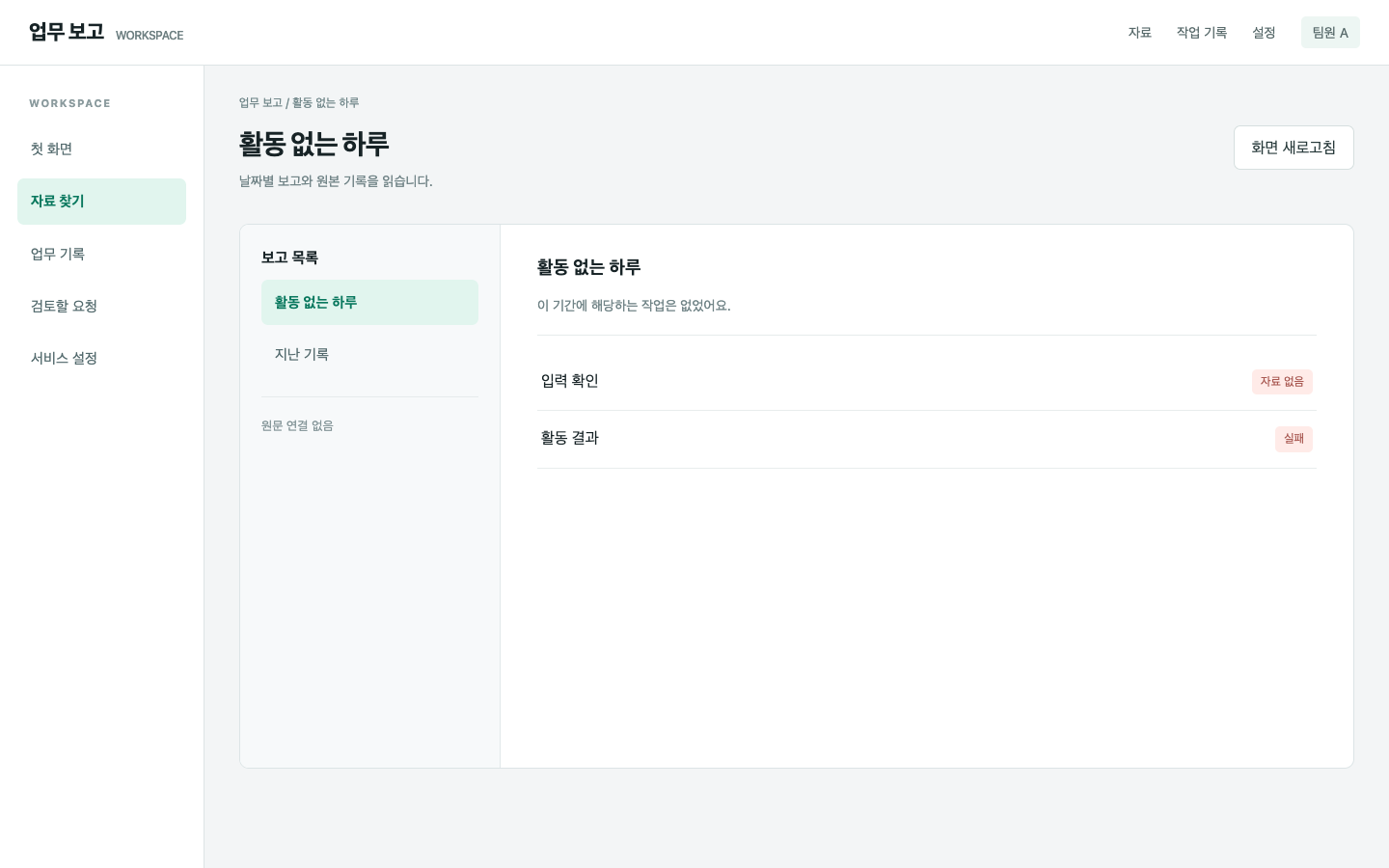Screen dimensions: 1389x868
Task: Click the 자료 없음 status badge
Action: pyautogui.click(x=1282, y=382)
